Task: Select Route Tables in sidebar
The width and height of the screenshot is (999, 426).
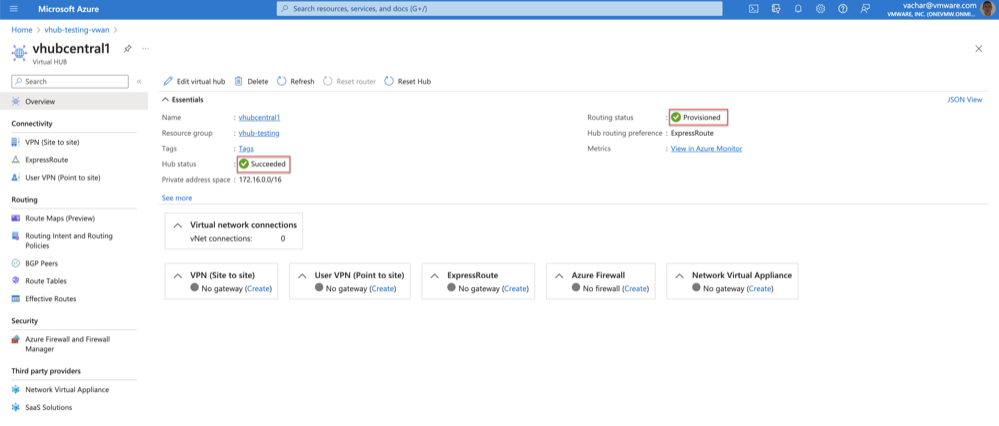Action: (x=45, y=281)
